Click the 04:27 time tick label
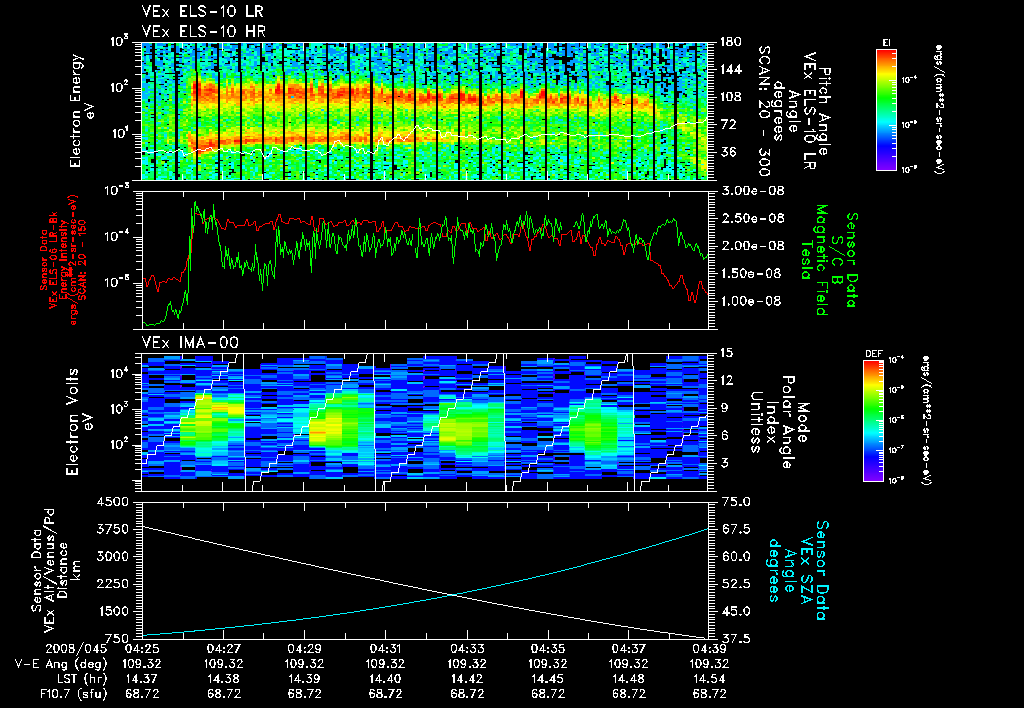The image size is (1024, 708). [224, 649]
